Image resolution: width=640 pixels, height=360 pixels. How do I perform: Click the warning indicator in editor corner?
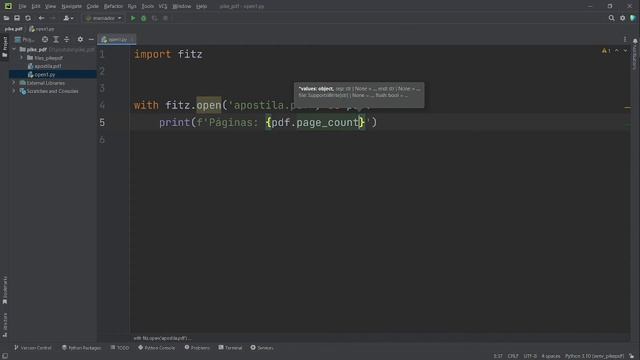point(606,51)
